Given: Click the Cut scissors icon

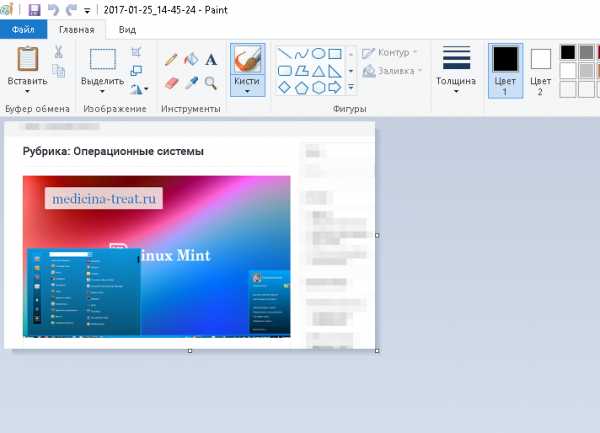Looking at the screenshot, I should click(59, 52).
